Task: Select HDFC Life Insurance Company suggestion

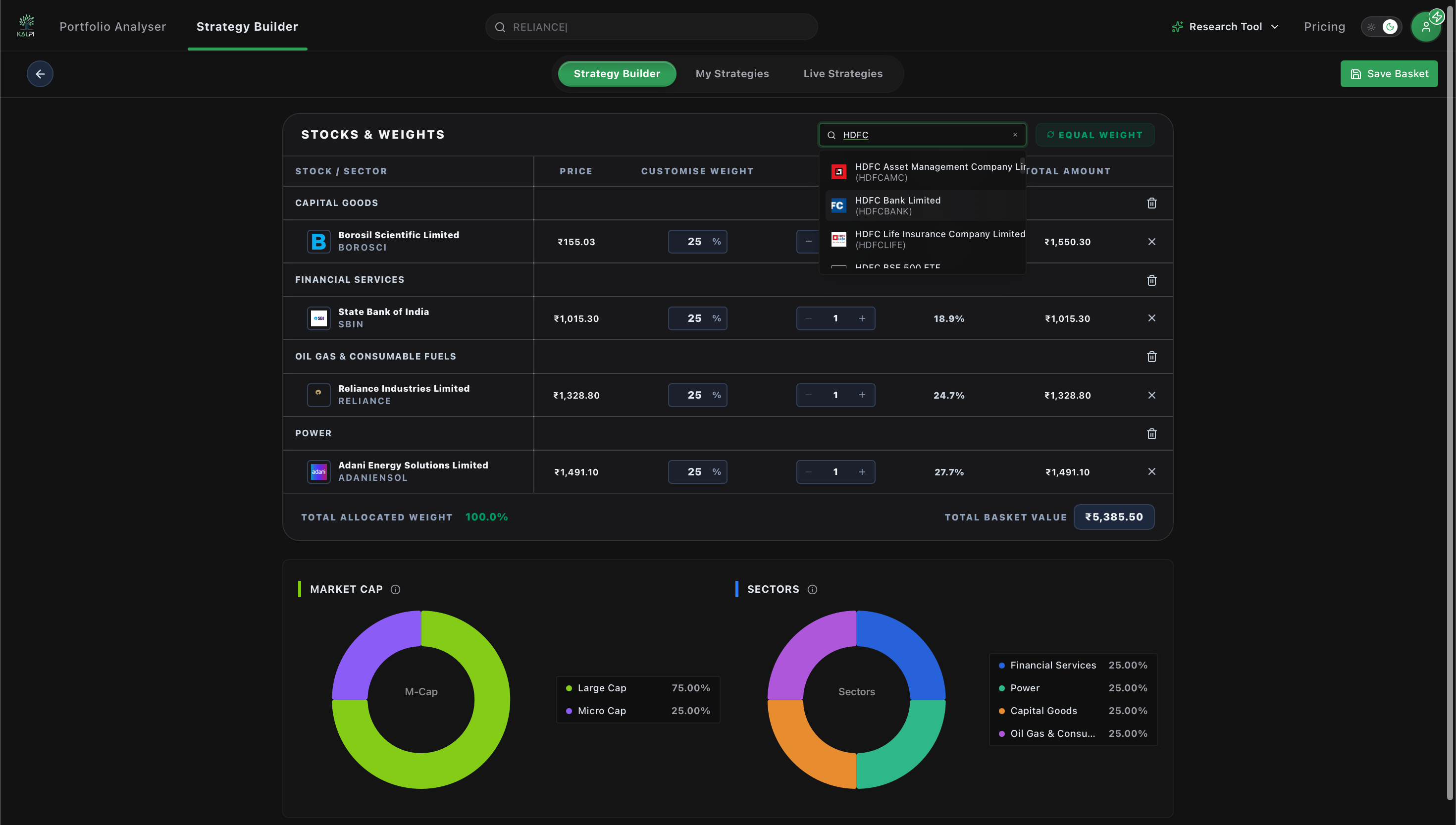Action: (925, 239)
